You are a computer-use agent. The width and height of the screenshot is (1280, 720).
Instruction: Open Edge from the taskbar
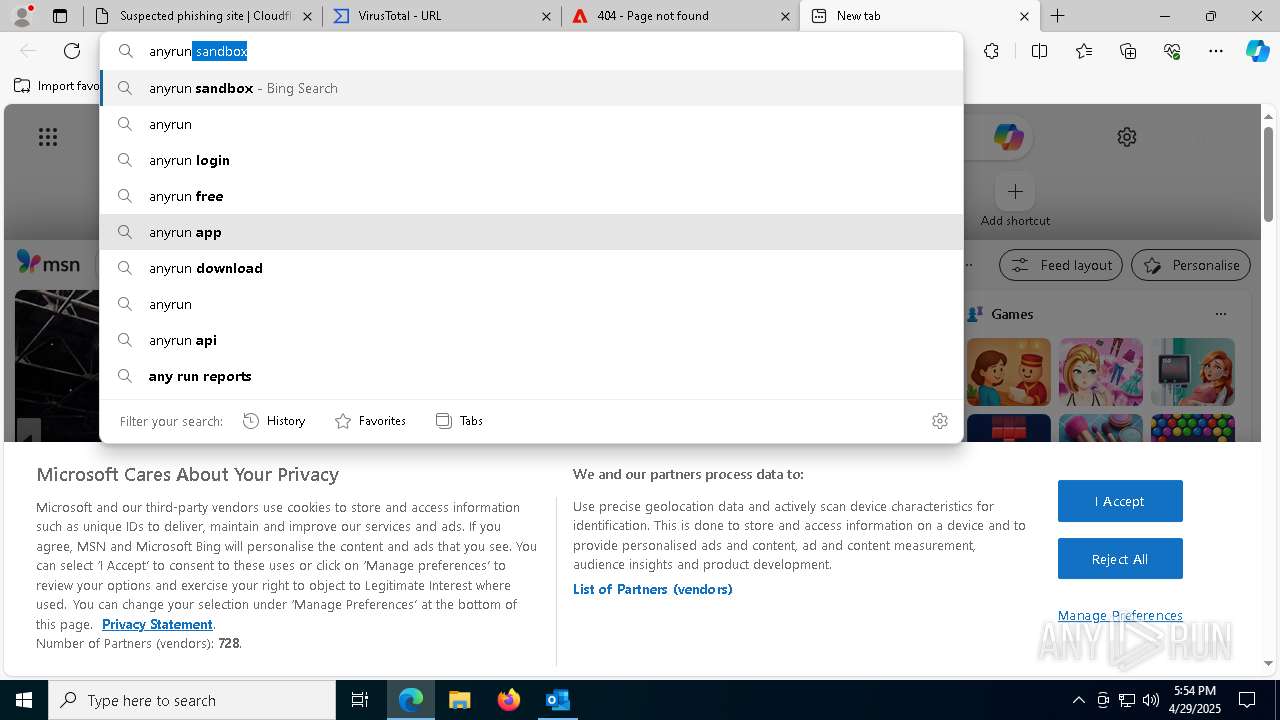pyautogui.click(x=411, y=700)
